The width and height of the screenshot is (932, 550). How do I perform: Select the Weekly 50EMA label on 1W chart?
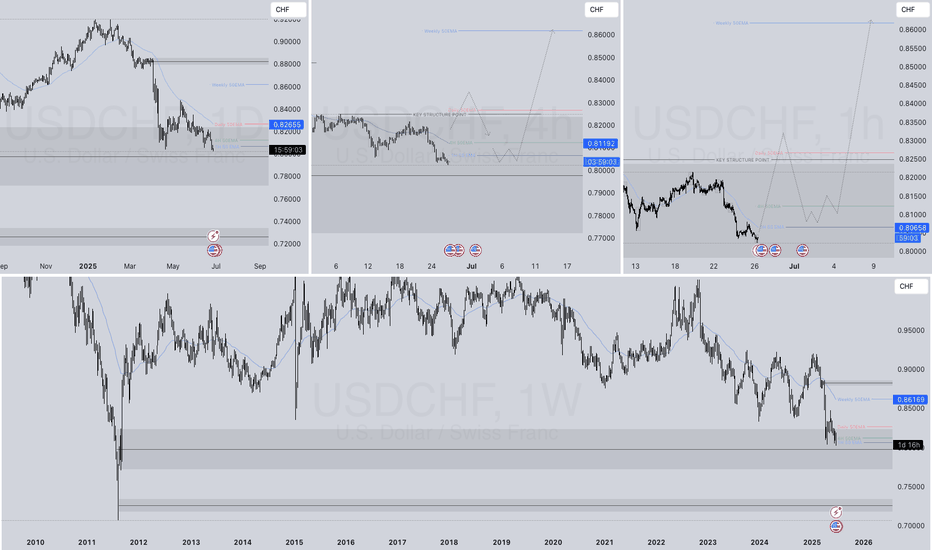click(854, 400)
